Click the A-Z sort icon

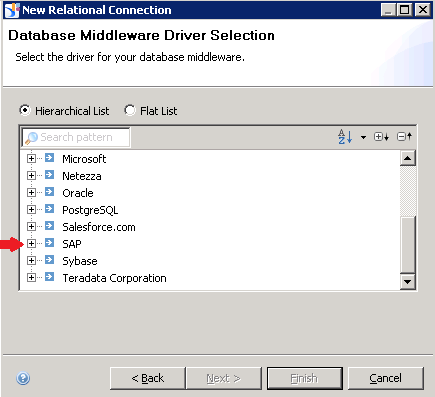tap(345, 137)
